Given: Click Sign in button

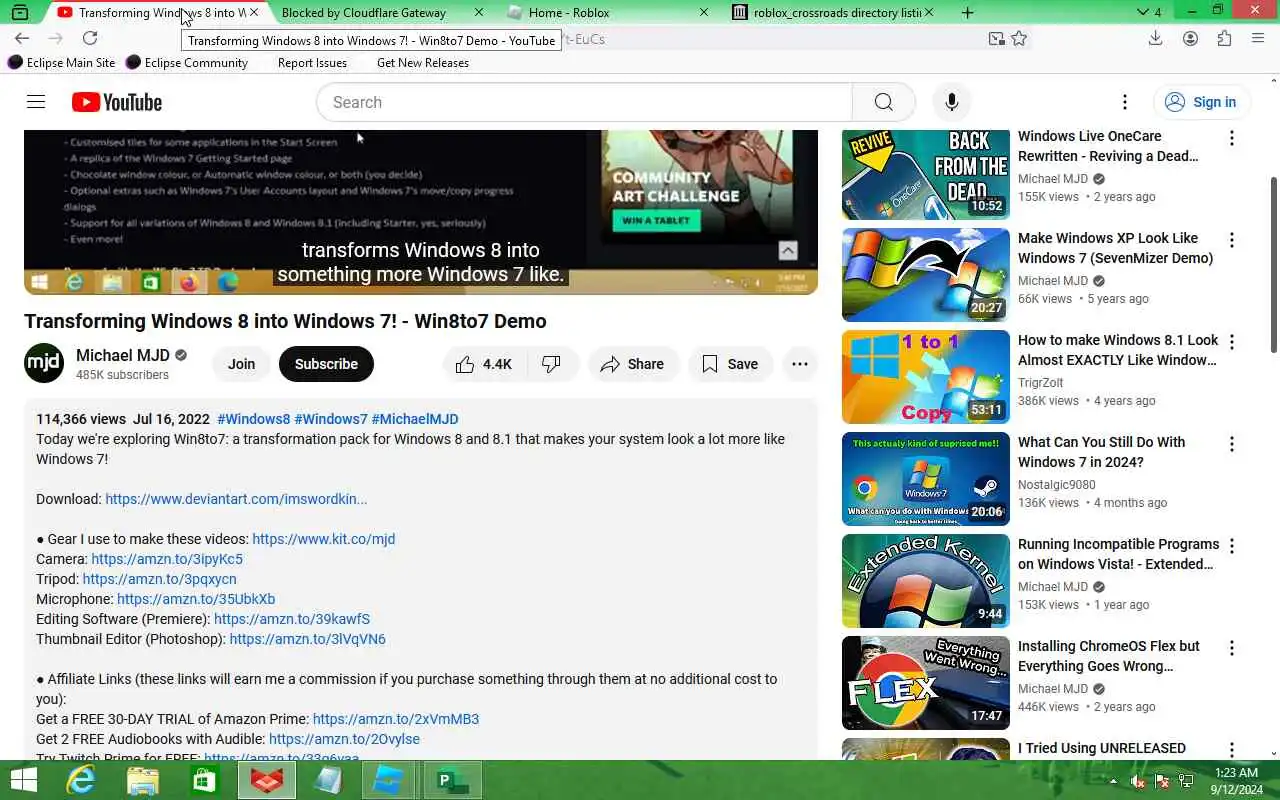Looking at the screenshot, I should [1201, 102].
